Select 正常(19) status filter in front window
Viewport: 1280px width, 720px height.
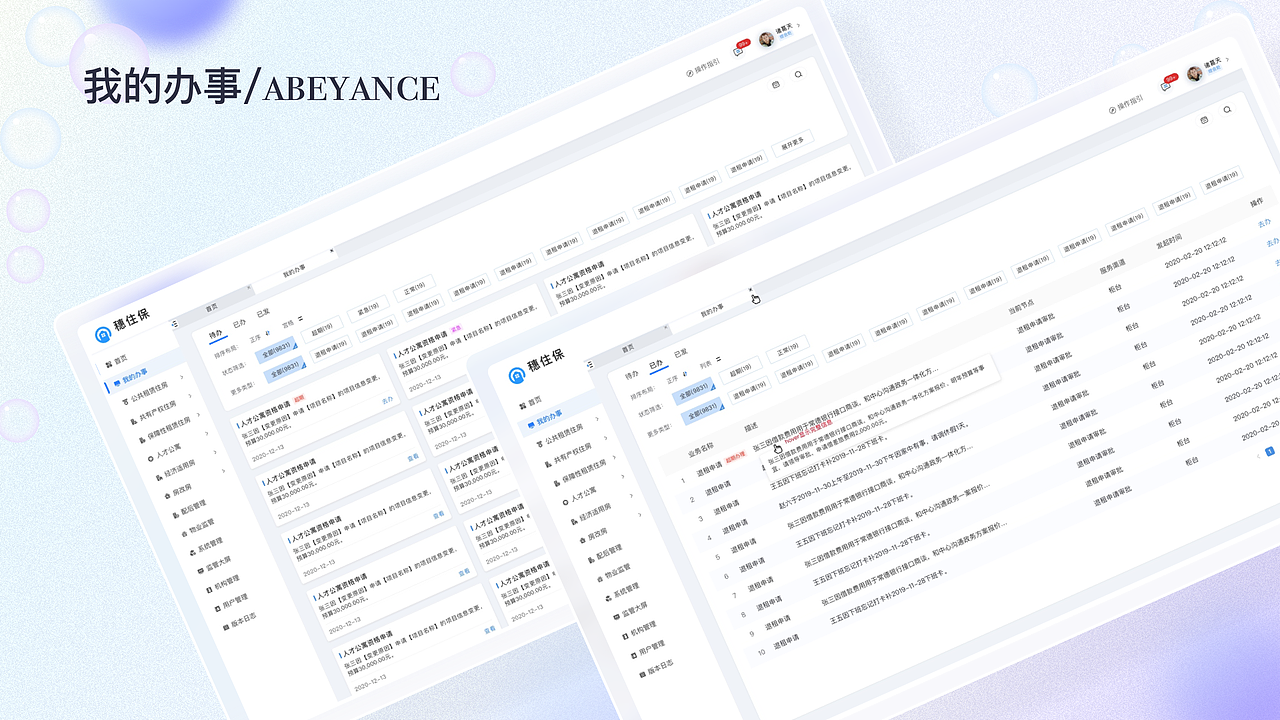tap(787, 348)
